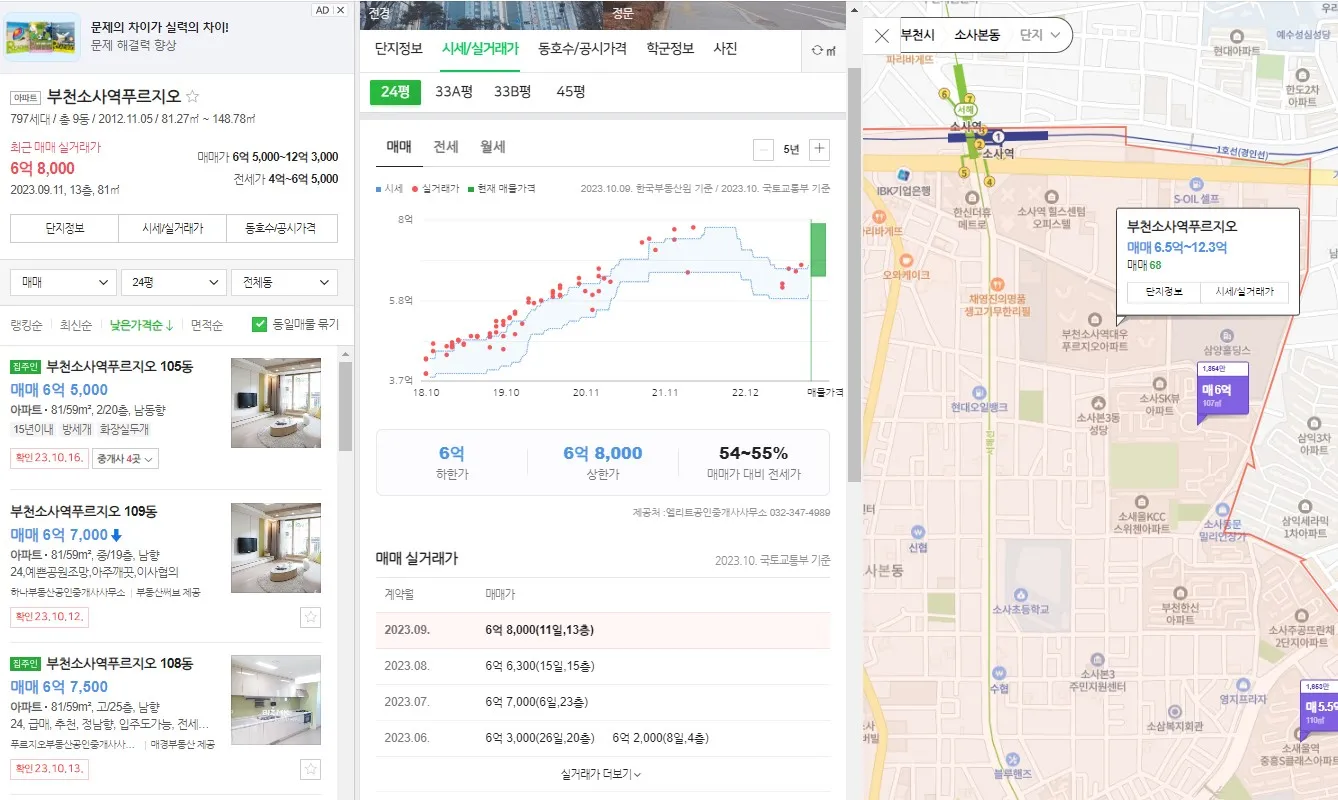This screenshot has height=800, width=1338.
Task: Open the 전체동 building dropdown
Action: point(284,282)
